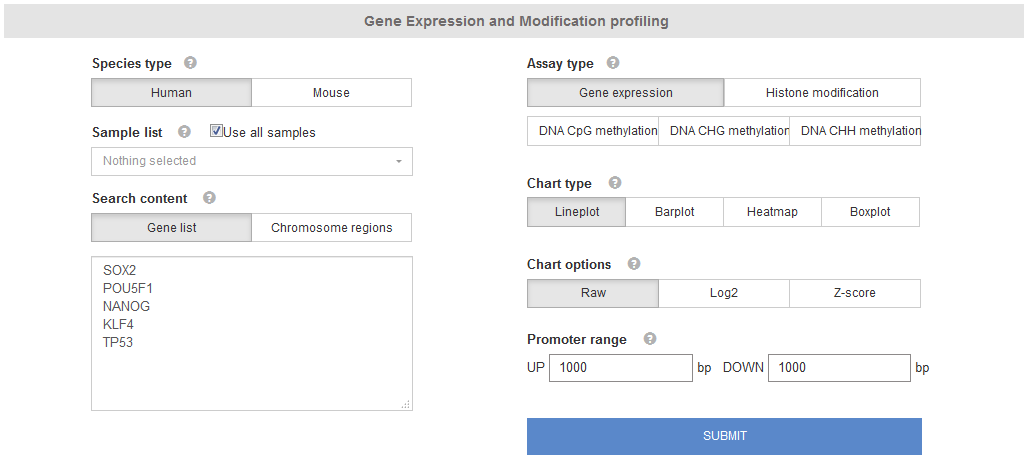Screen dimensions: 1027x470
Task: Select the Gene list tab
Action: coord(171,228)
